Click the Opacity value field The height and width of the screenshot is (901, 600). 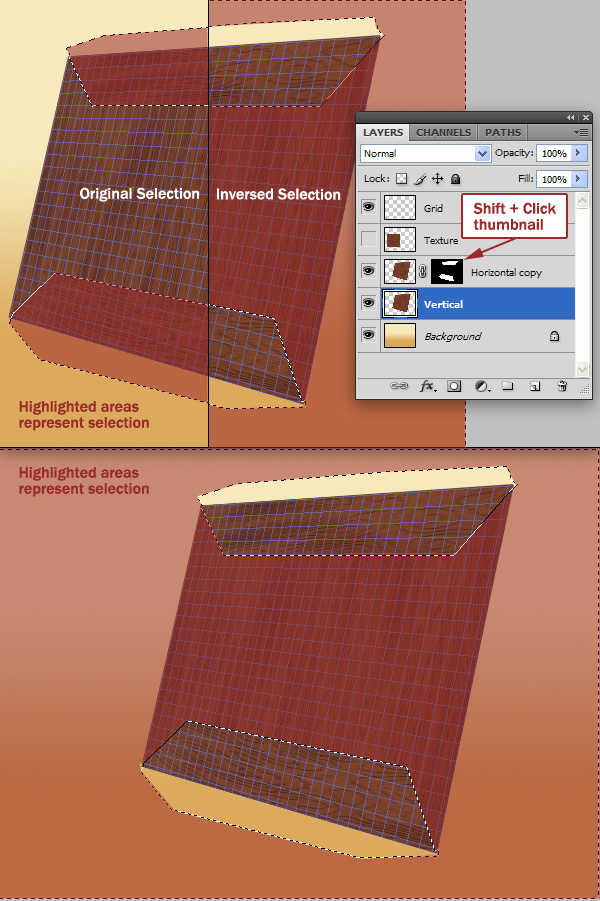coord(555,153)
